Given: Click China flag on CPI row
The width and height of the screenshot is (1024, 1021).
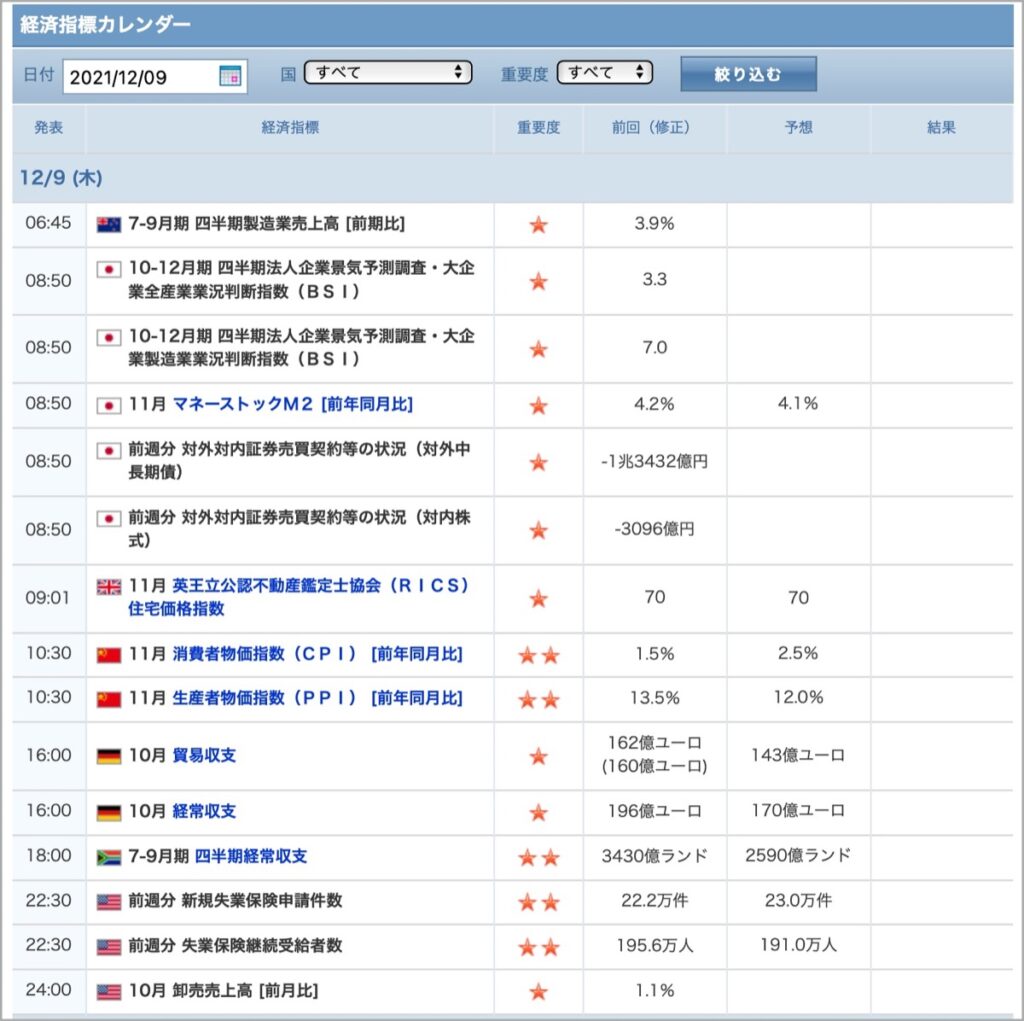Looking at the screenshot, I should click(108, 655).
